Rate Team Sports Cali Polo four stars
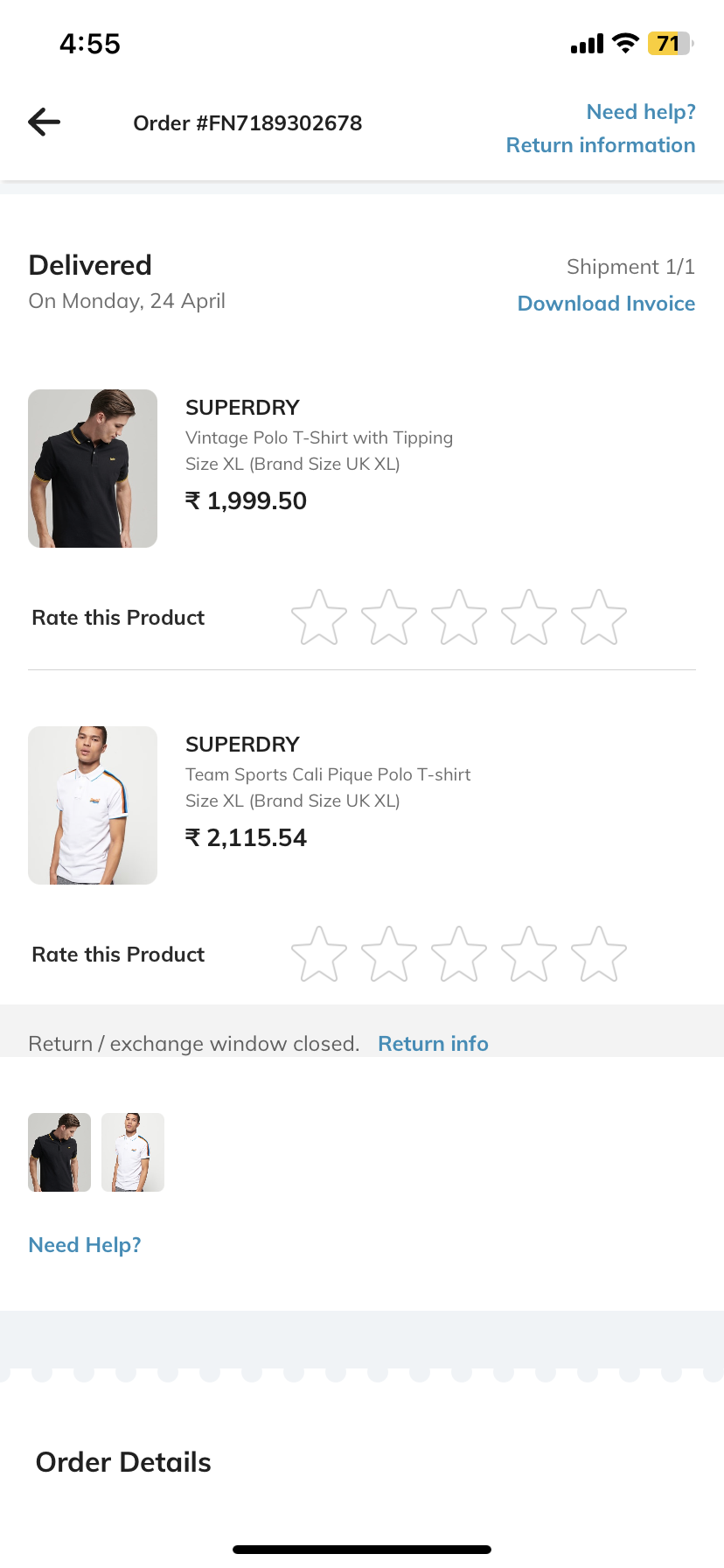The image size is (724, 1568). coord(529,955)
